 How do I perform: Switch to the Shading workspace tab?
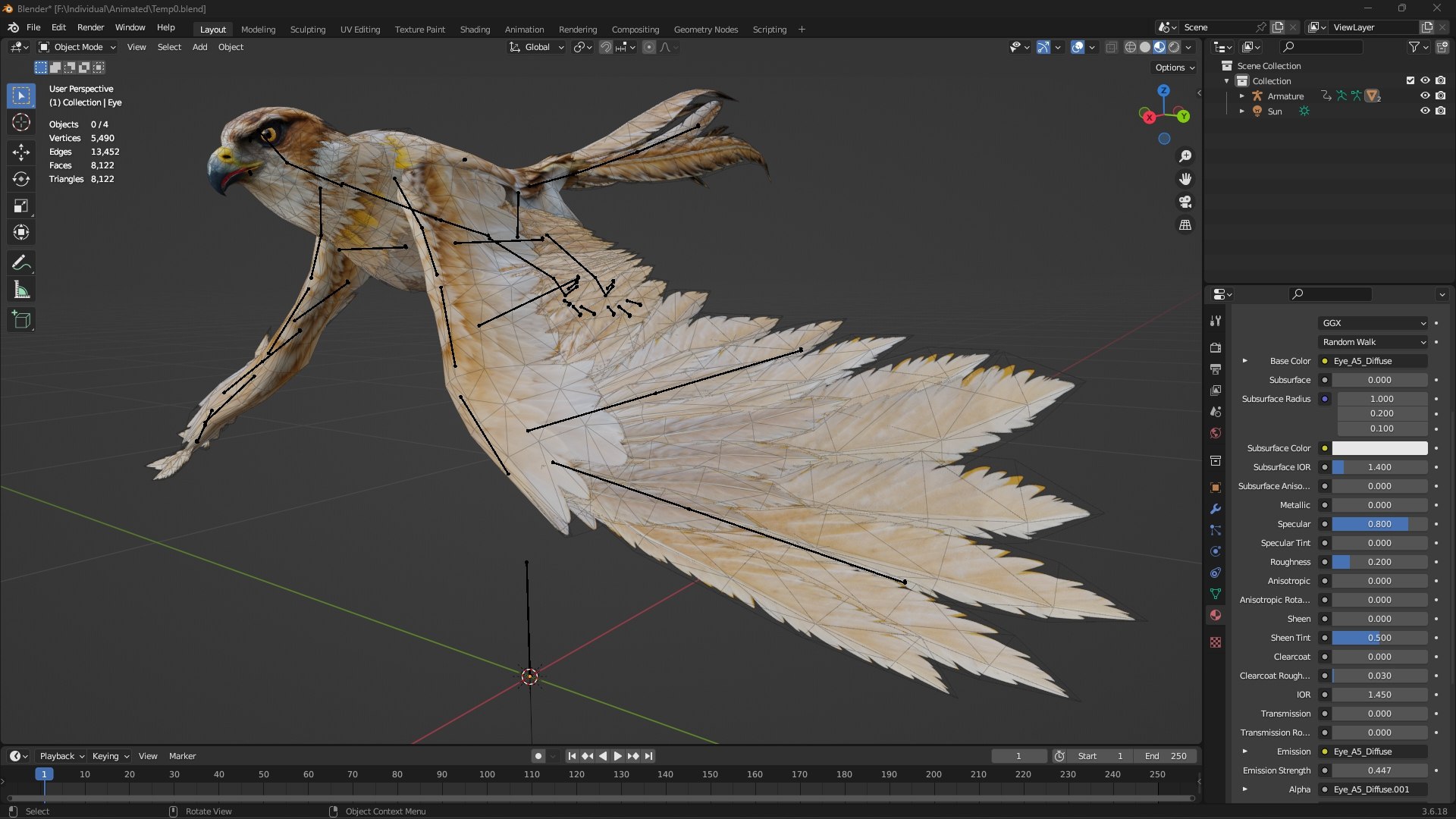tap(475, 30)
